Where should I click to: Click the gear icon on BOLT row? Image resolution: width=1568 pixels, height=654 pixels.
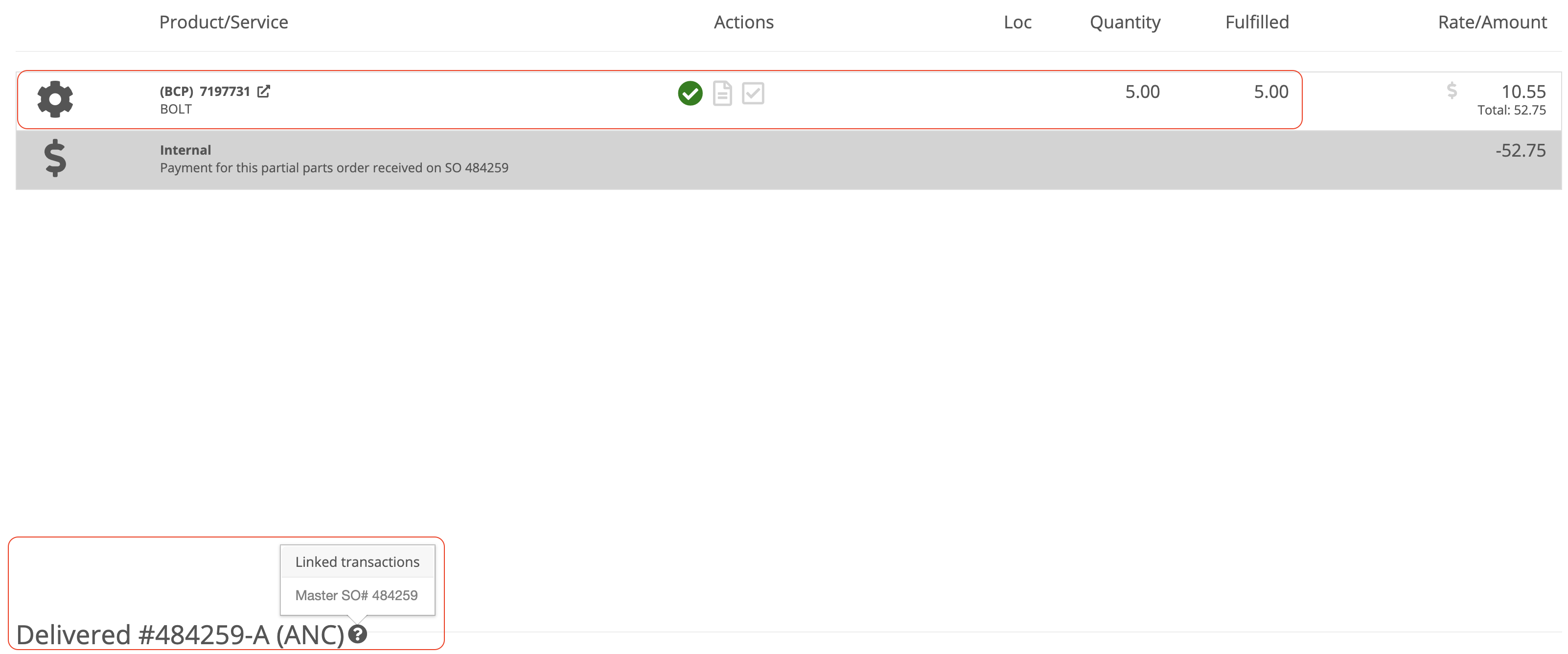pos(55,99)
